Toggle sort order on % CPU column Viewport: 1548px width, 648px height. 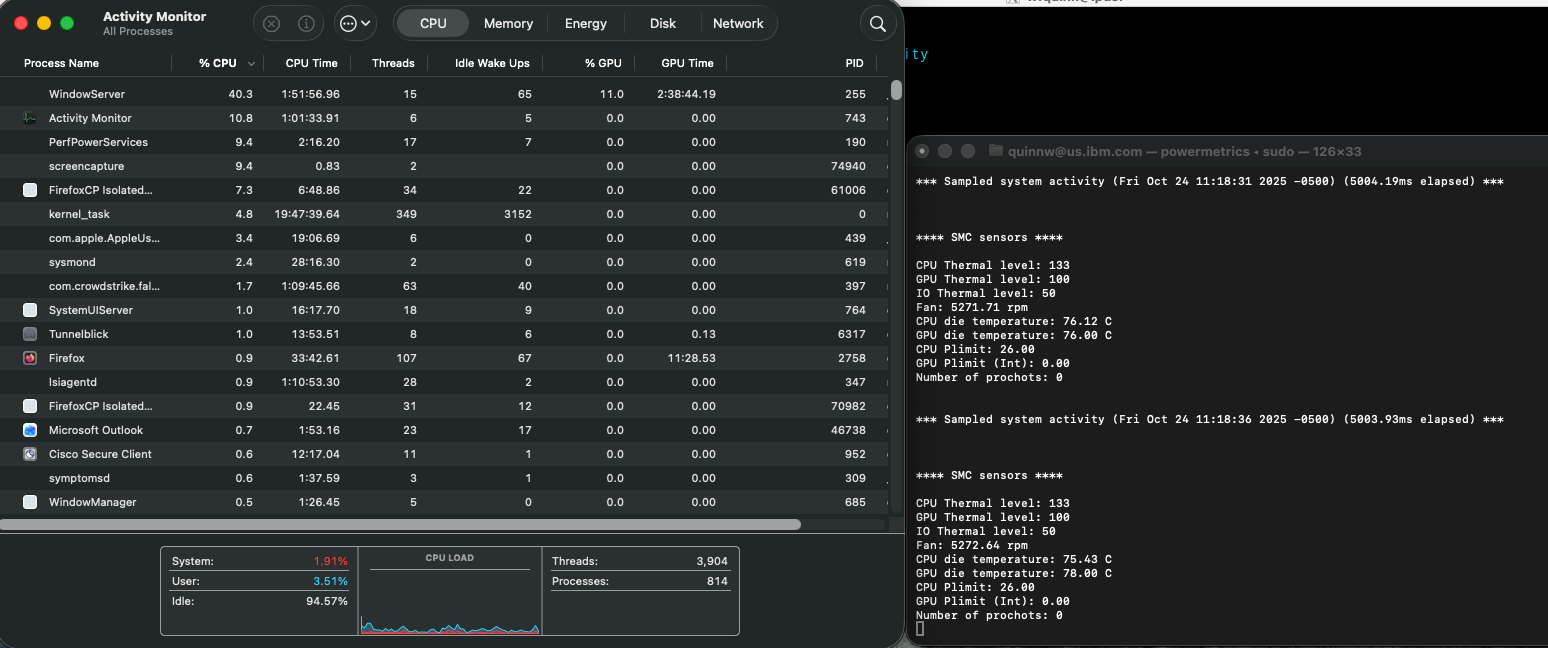[217, 63]
